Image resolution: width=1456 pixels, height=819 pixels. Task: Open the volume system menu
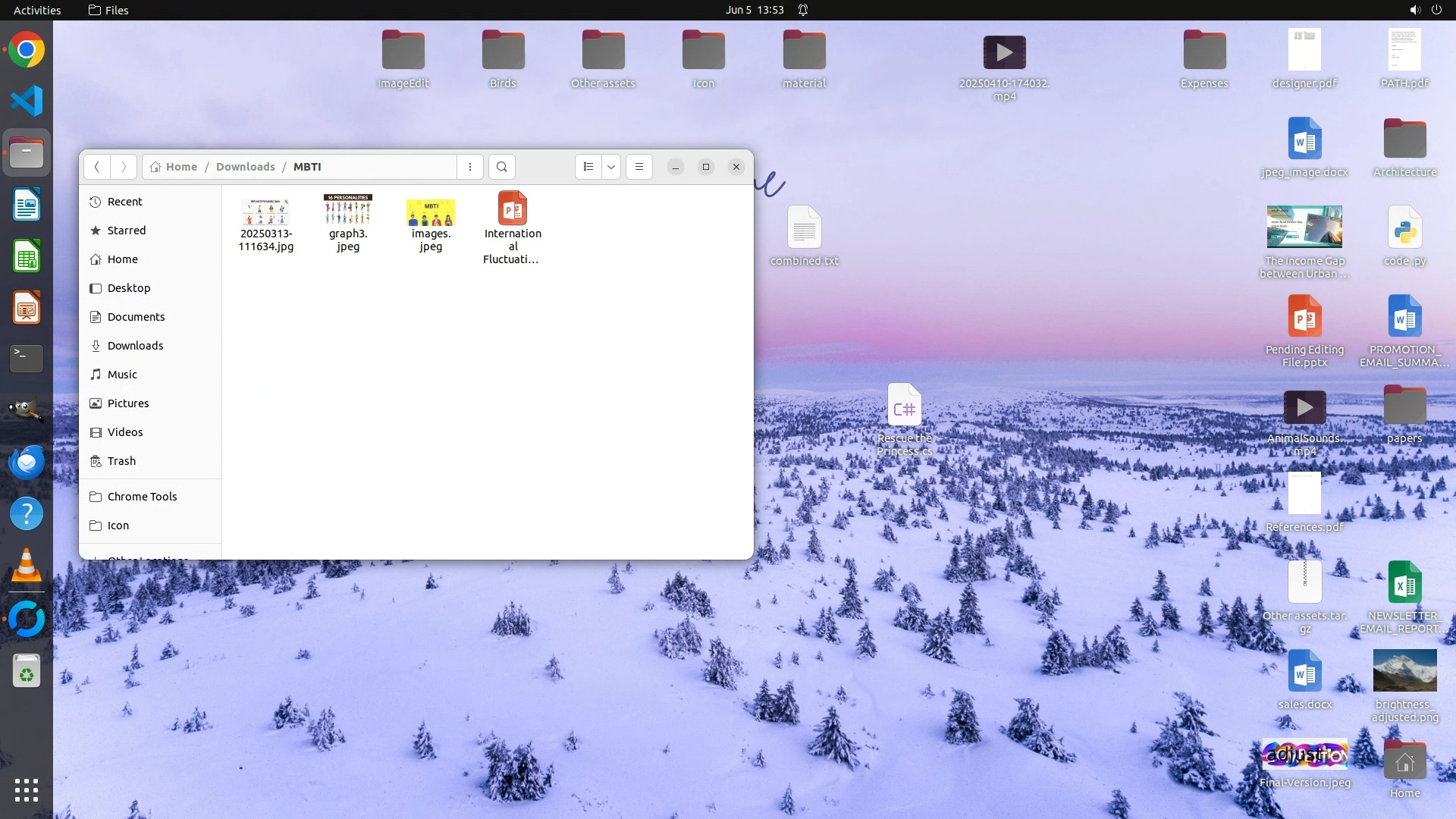(1414, 10)
